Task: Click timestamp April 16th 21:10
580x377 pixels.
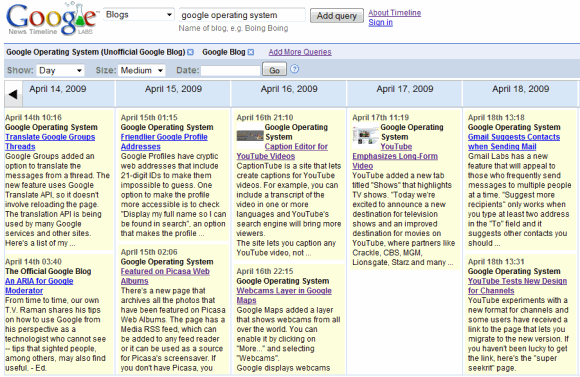Action: 265,118
